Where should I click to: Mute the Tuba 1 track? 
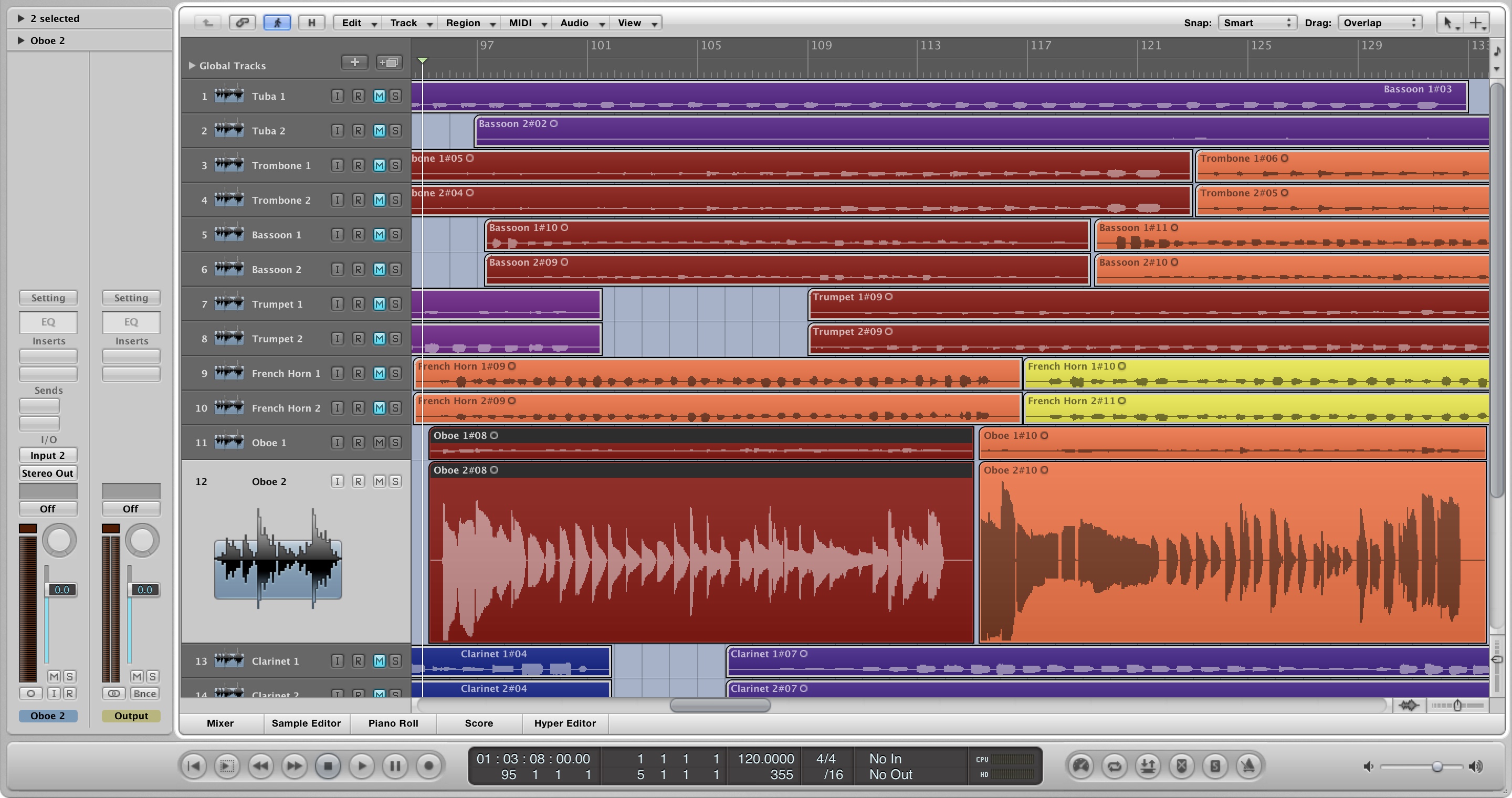pos(379,96)
